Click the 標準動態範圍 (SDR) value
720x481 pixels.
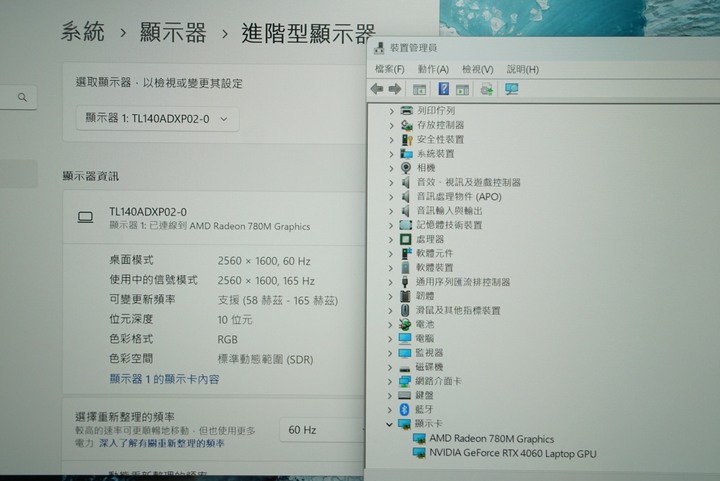tap(265, 359)
